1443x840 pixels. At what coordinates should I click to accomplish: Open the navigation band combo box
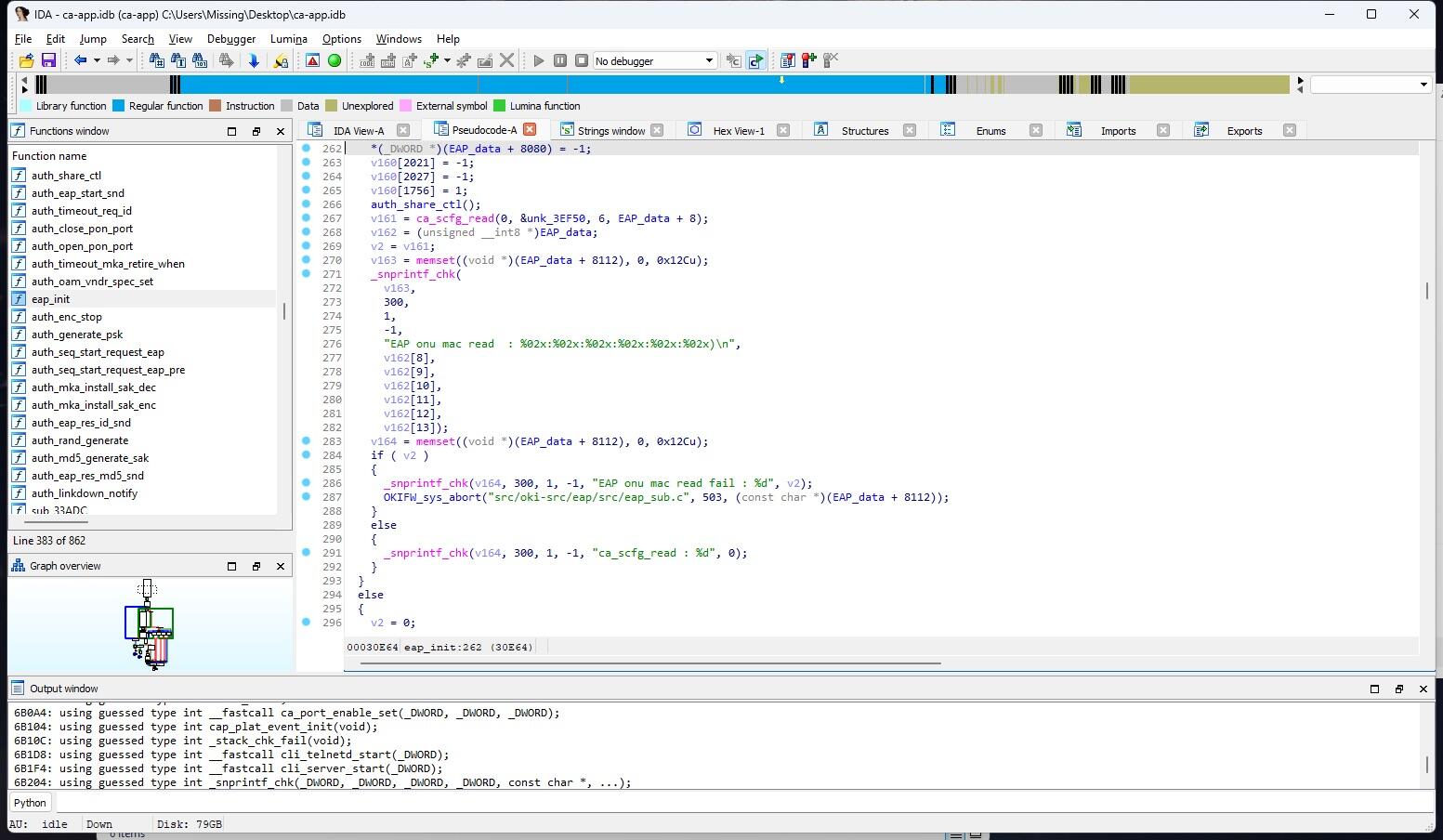(x=1371, y=85)
